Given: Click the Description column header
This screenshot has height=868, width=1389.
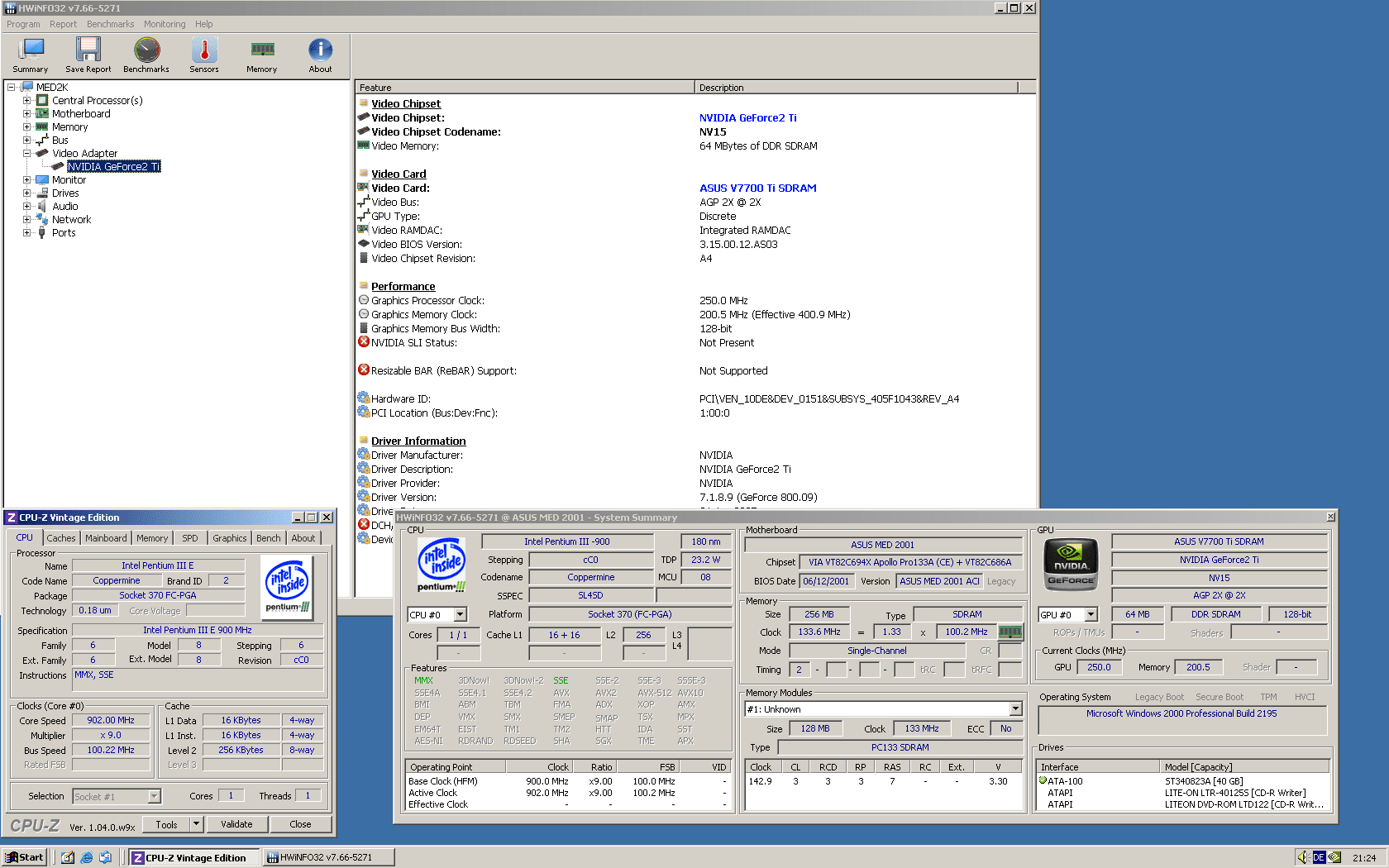Looking at the screenshot, I should [857, 87].
